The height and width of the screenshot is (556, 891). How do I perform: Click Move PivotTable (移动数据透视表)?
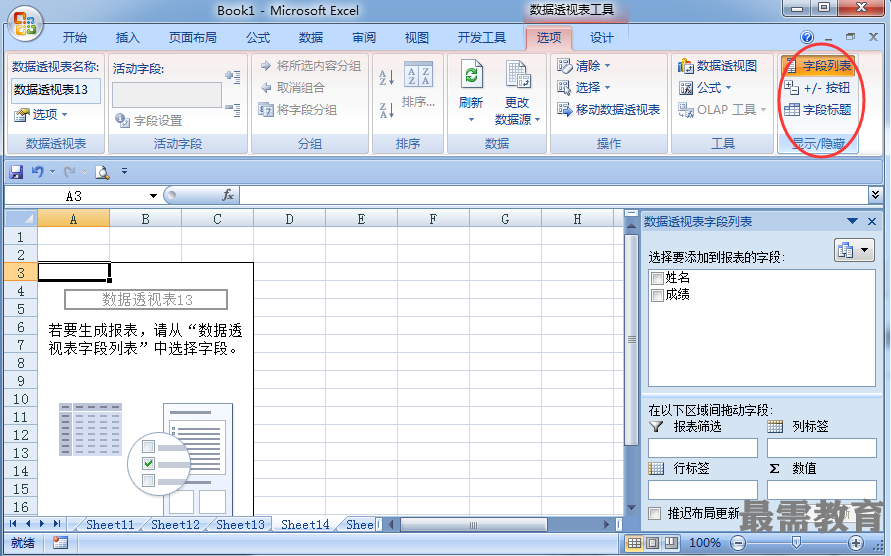point(609,110)
